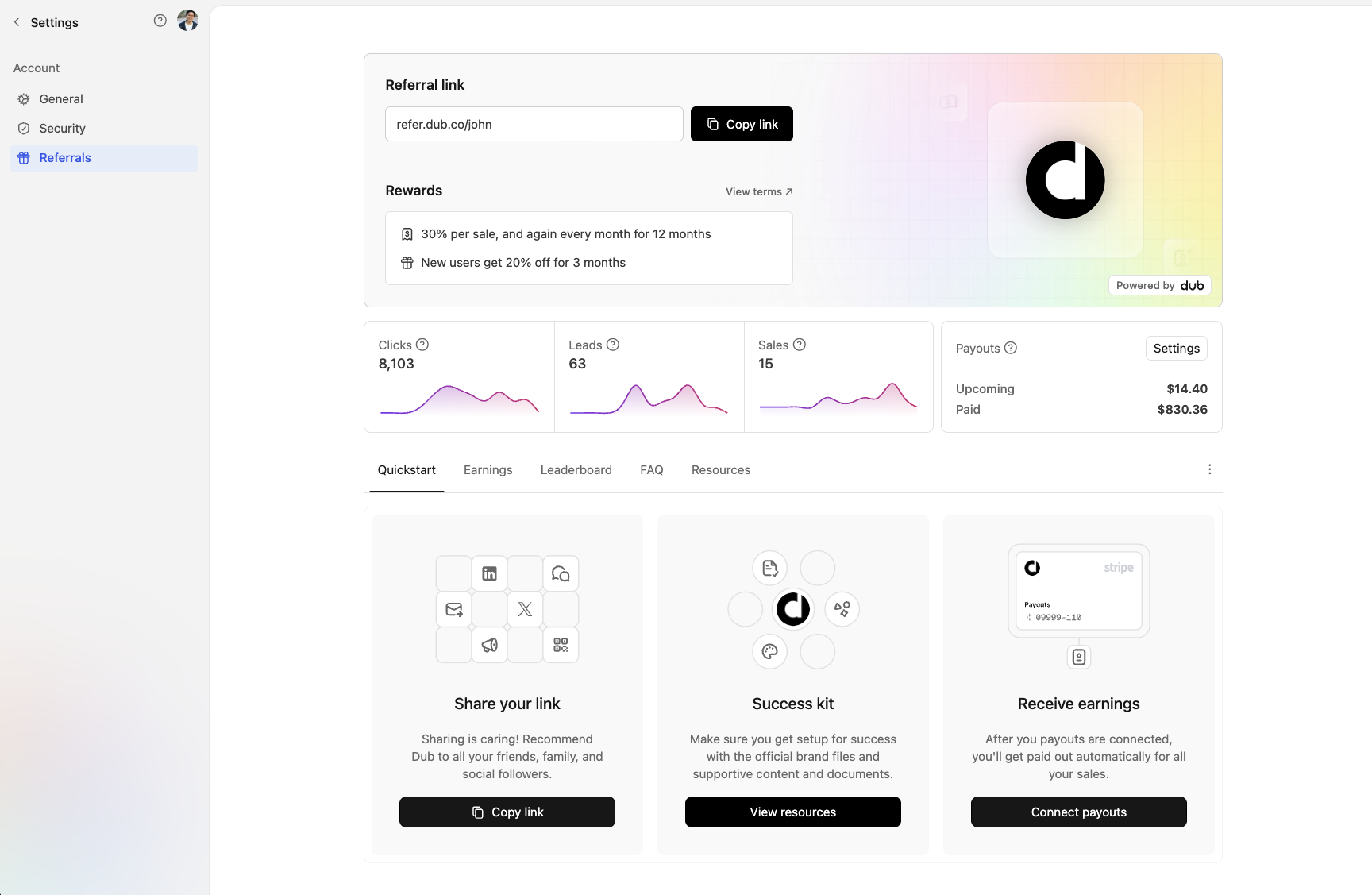The image size is (1372, 895).
Task: Click the chat bubble share icon
Action: 561,573
